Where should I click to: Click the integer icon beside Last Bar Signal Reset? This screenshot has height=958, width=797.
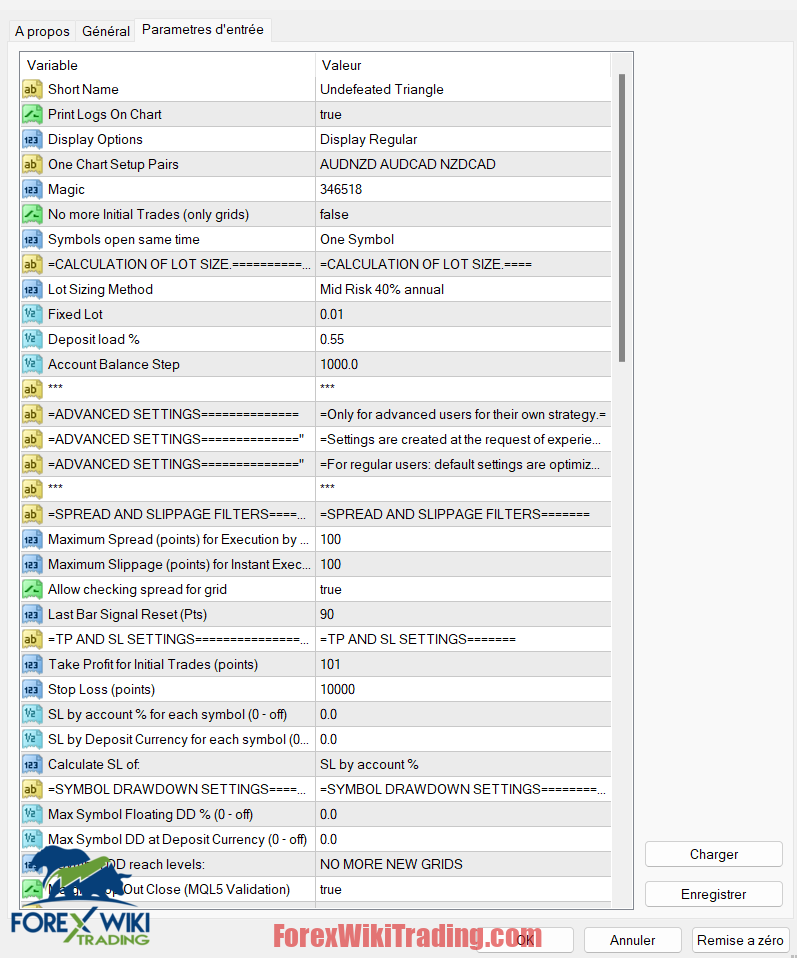coord(32,615)
